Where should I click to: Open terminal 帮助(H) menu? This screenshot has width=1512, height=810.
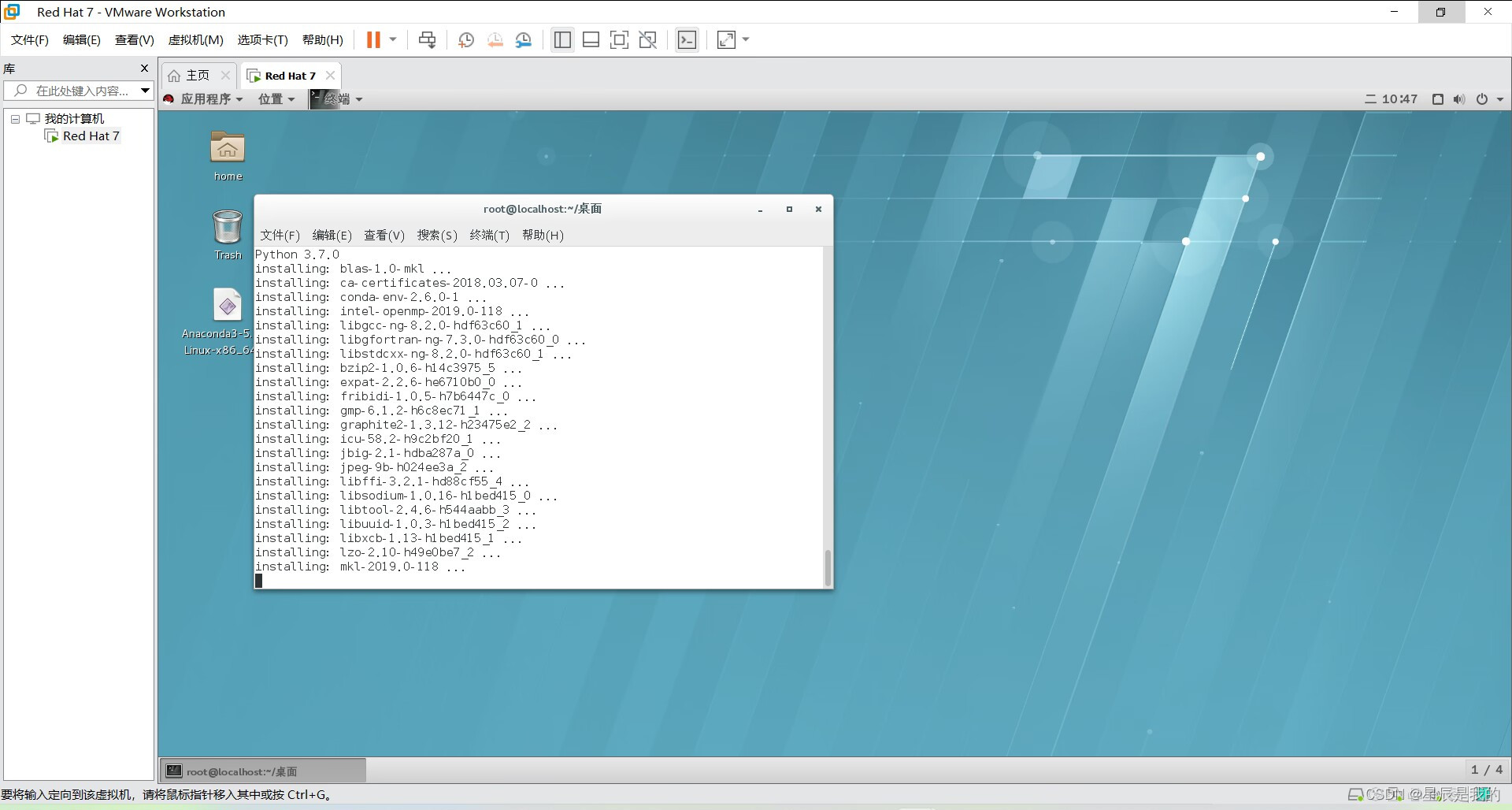543,236
